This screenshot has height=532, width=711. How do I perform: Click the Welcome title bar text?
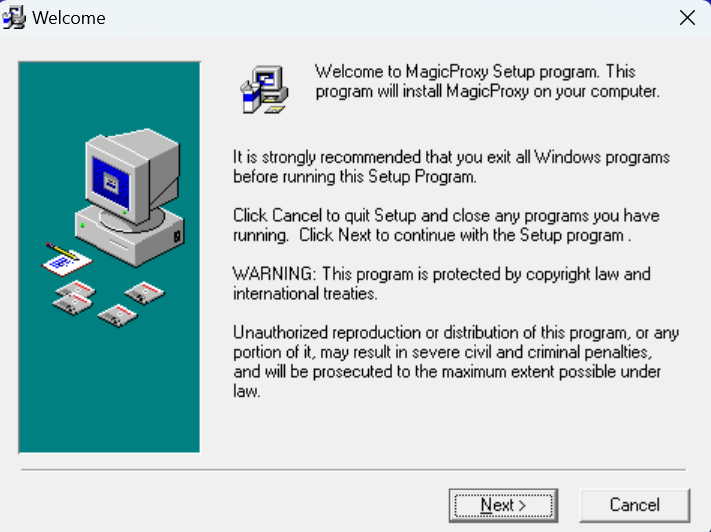69,18
